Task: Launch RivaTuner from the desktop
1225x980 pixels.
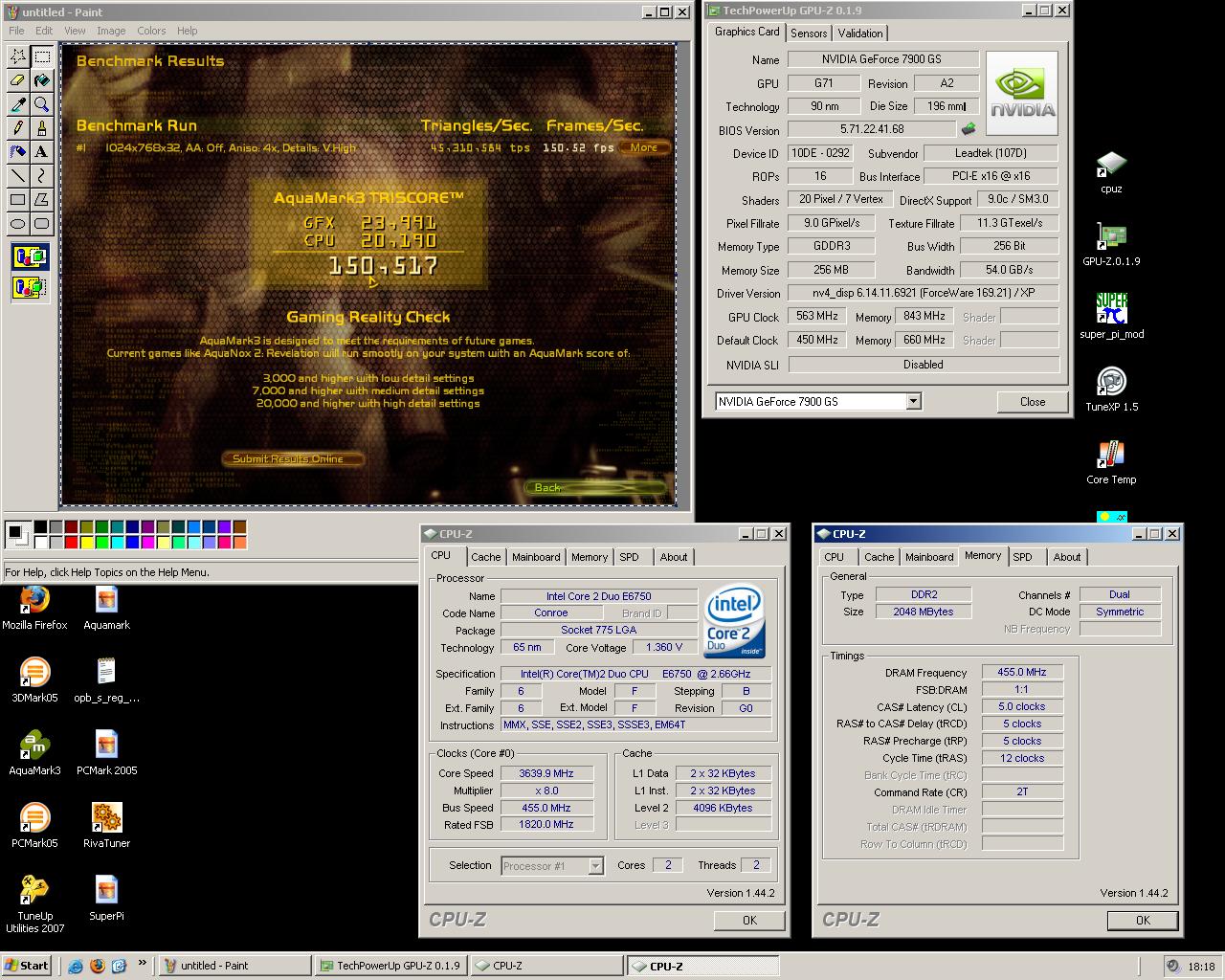Action: [106, 827]
